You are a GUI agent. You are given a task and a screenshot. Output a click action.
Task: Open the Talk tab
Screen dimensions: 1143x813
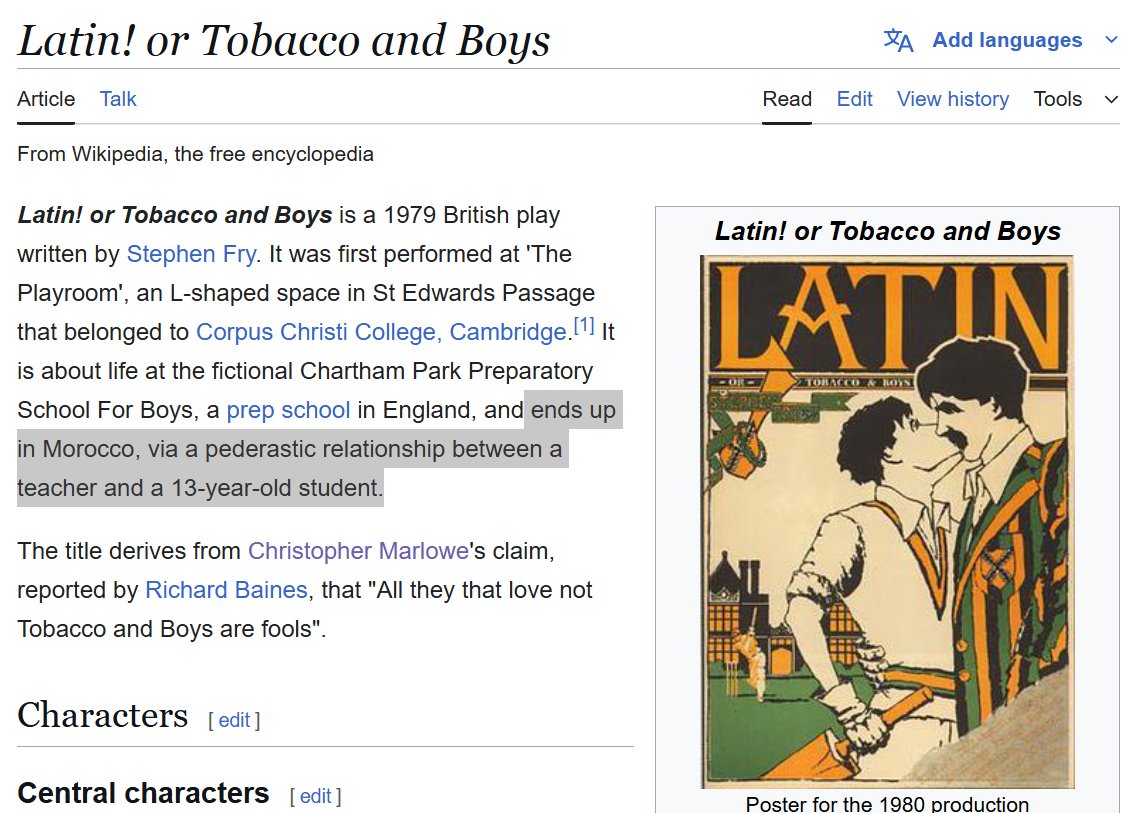118,99
